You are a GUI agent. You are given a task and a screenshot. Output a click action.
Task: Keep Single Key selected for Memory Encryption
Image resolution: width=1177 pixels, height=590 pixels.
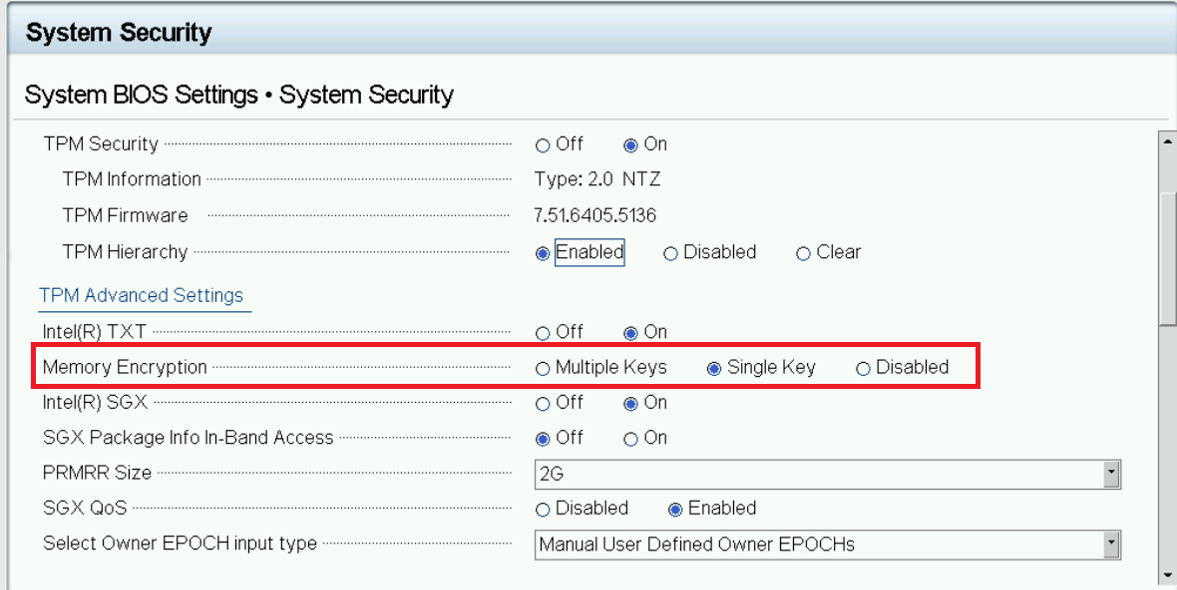(713, 367)
